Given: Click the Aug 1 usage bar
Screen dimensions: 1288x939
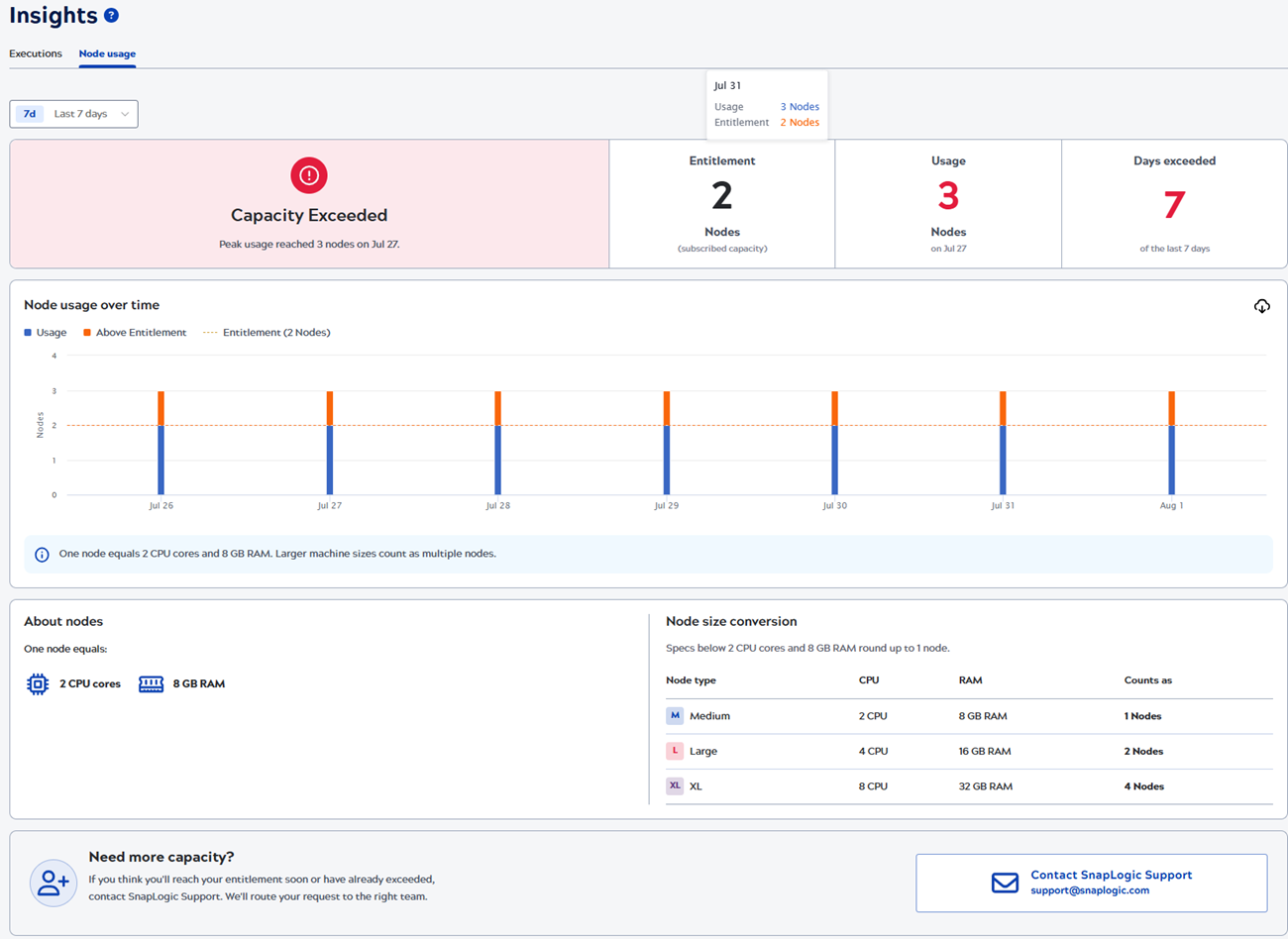Looking at the screenshot, I should coord(1171,443).
